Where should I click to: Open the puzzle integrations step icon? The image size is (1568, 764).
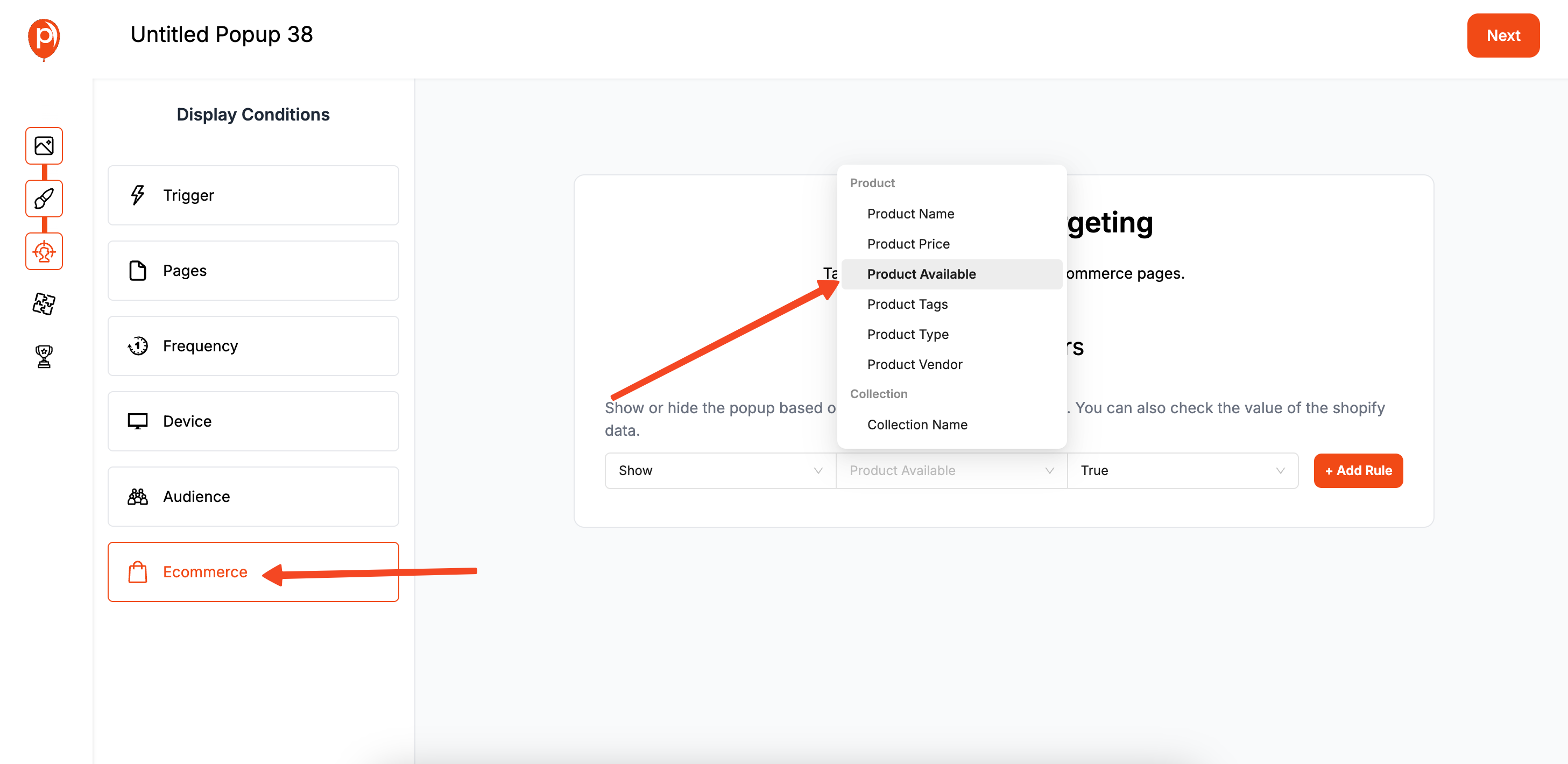click(x=44, y=303)
